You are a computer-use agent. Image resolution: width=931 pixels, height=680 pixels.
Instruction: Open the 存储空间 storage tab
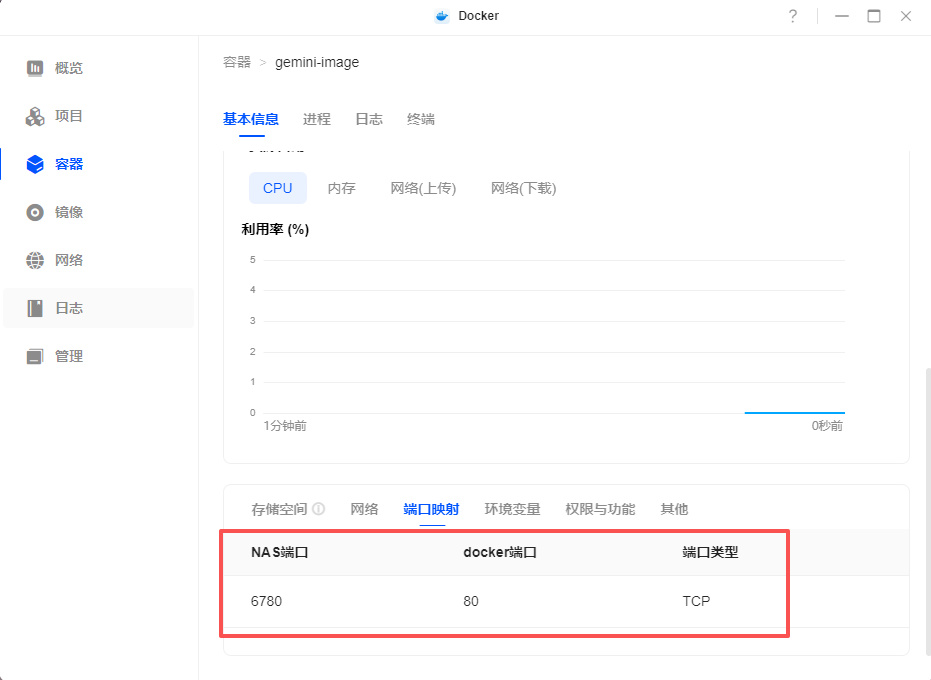(279, 510)
